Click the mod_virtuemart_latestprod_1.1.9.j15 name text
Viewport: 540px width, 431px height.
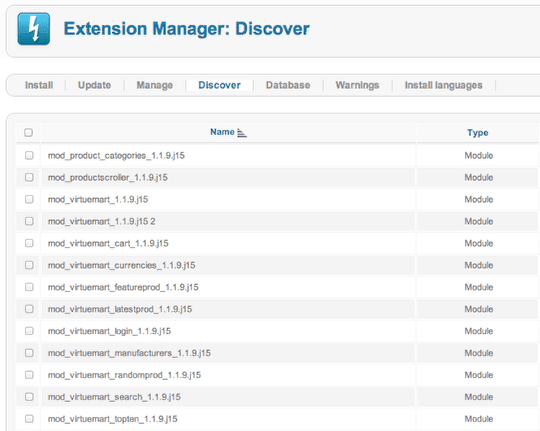click(x=120, y=309)
